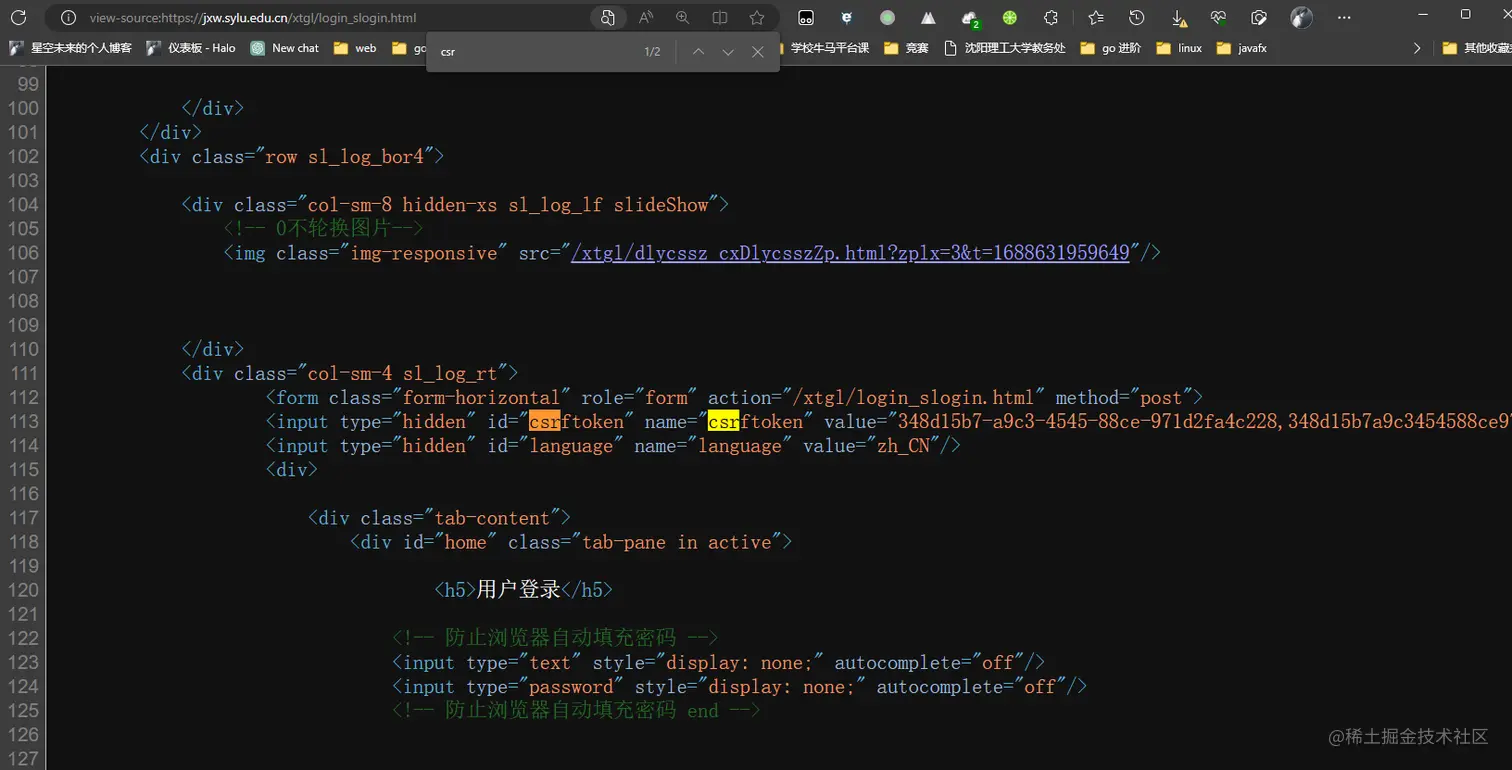The image size is (1512, 770).
Task: Open the 星空未来的个人博客 bookmark
Action: (70, 48)
